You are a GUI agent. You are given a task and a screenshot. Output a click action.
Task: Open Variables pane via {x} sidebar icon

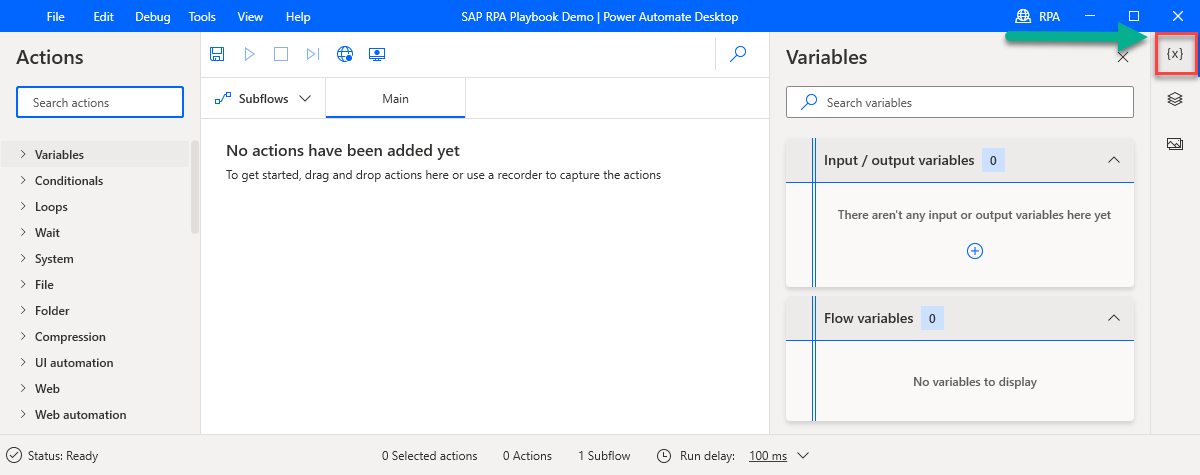pos(1175,54)
